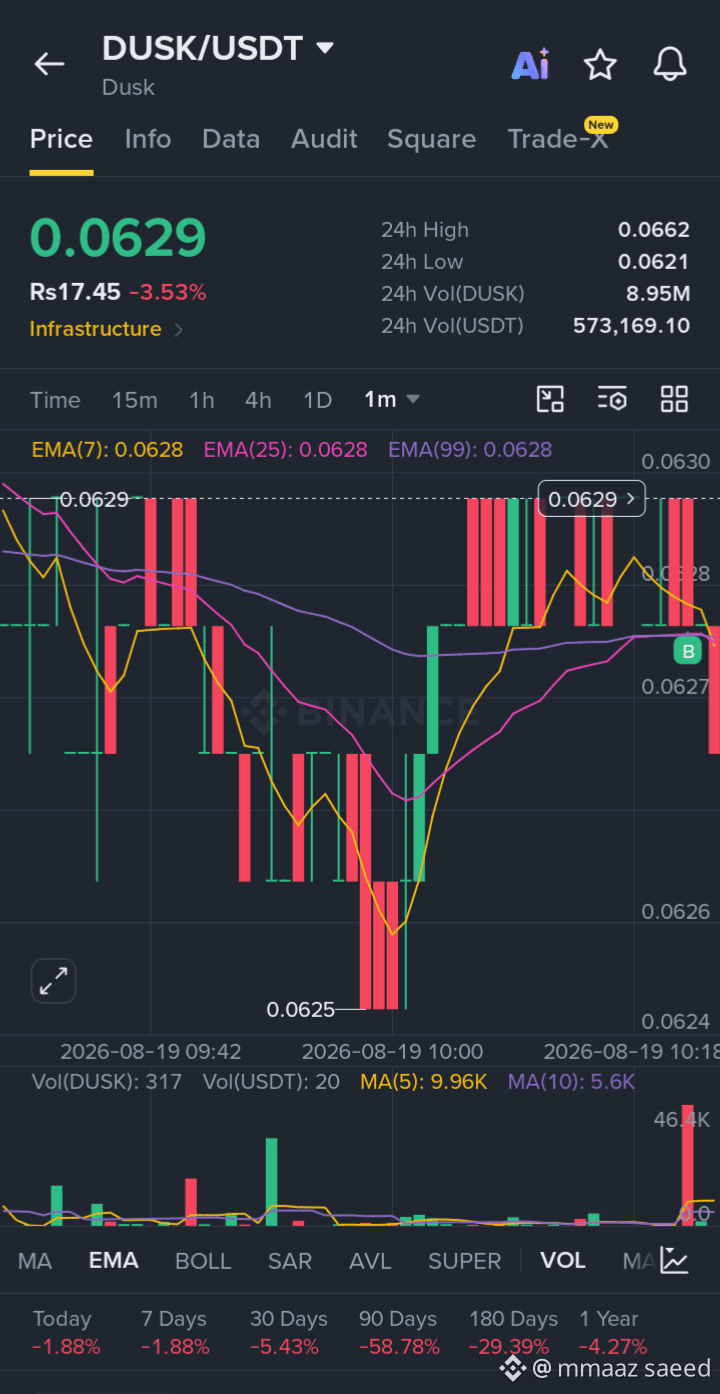
Task: Open the Audit tab
Action: coord(324,139)
